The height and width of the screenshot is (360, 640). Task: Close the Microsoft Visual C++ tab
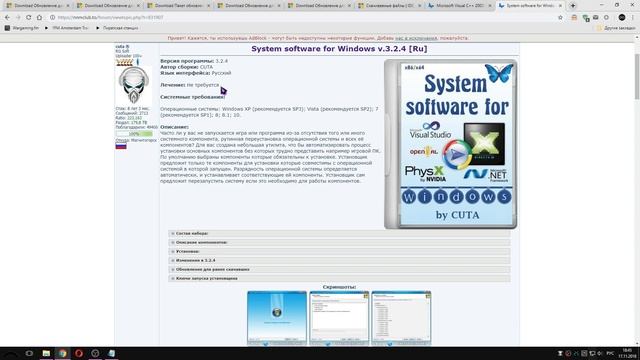tap(490, 6)
